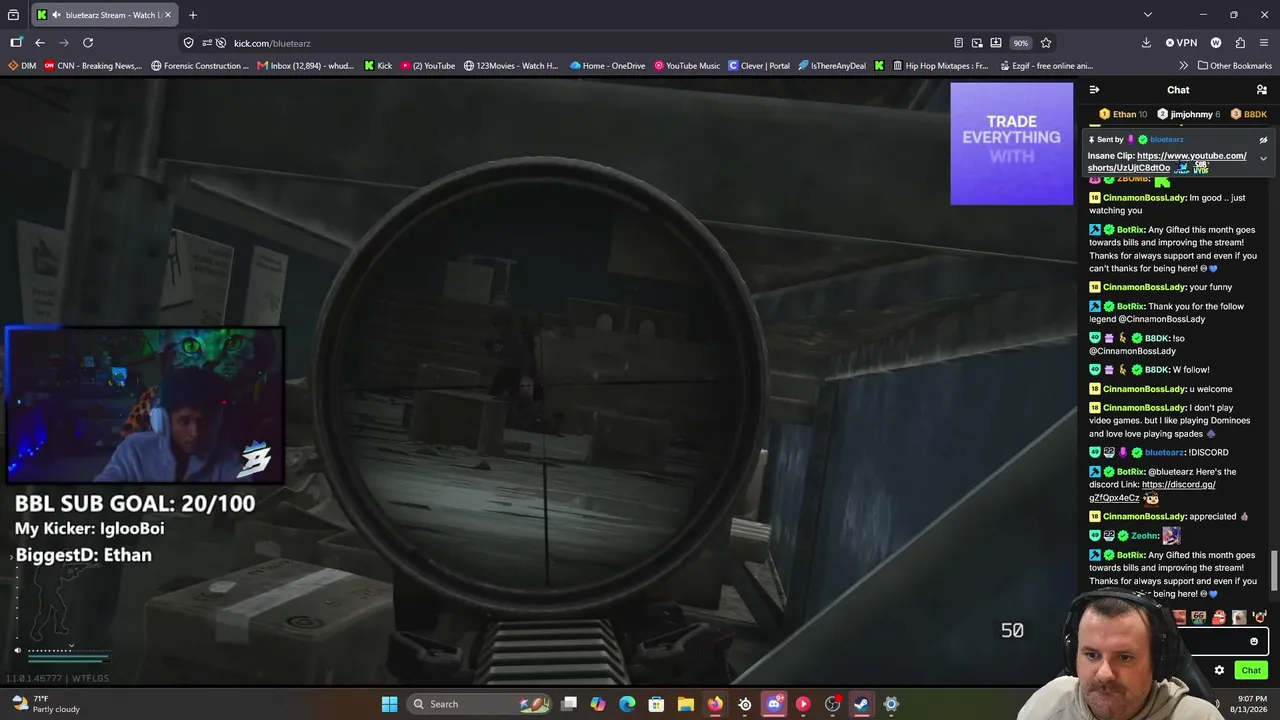
Task: Open the Other Bookmarks folder
Action: pyautogui.click(x=1235, y=66)
